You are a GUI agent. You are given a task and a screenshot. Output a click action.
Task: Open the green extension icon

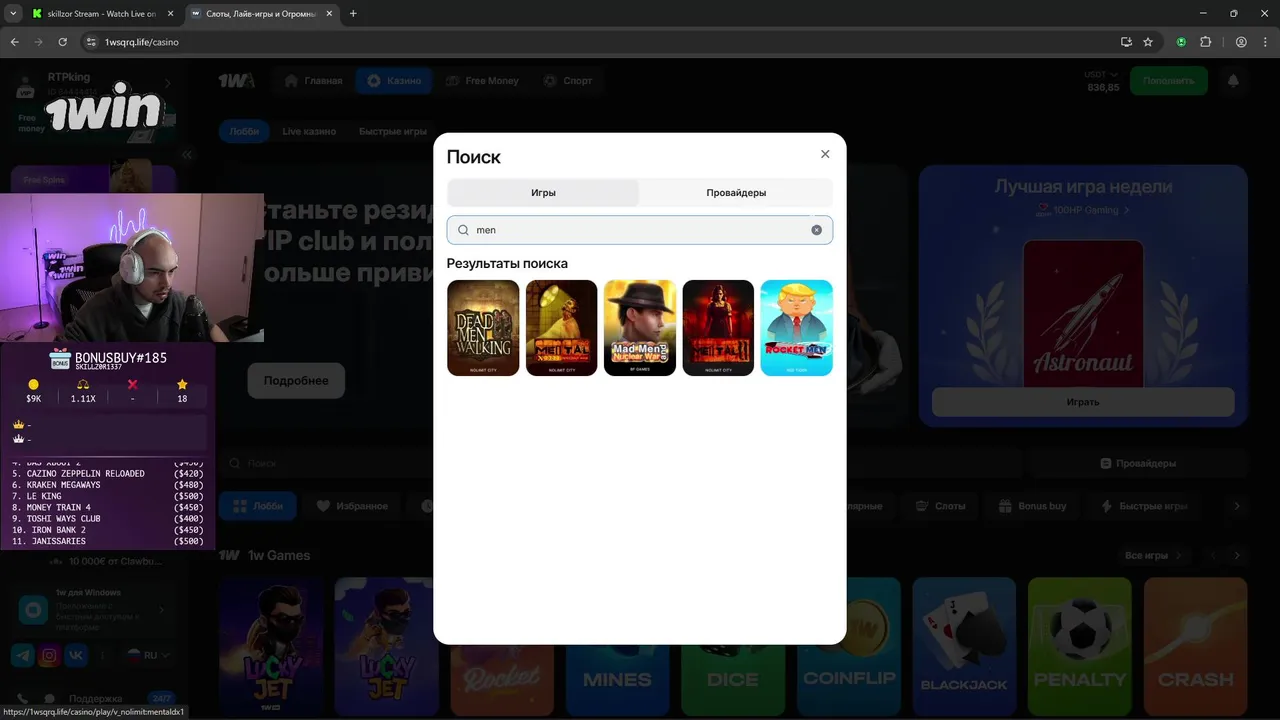(x=1181, y=42)
